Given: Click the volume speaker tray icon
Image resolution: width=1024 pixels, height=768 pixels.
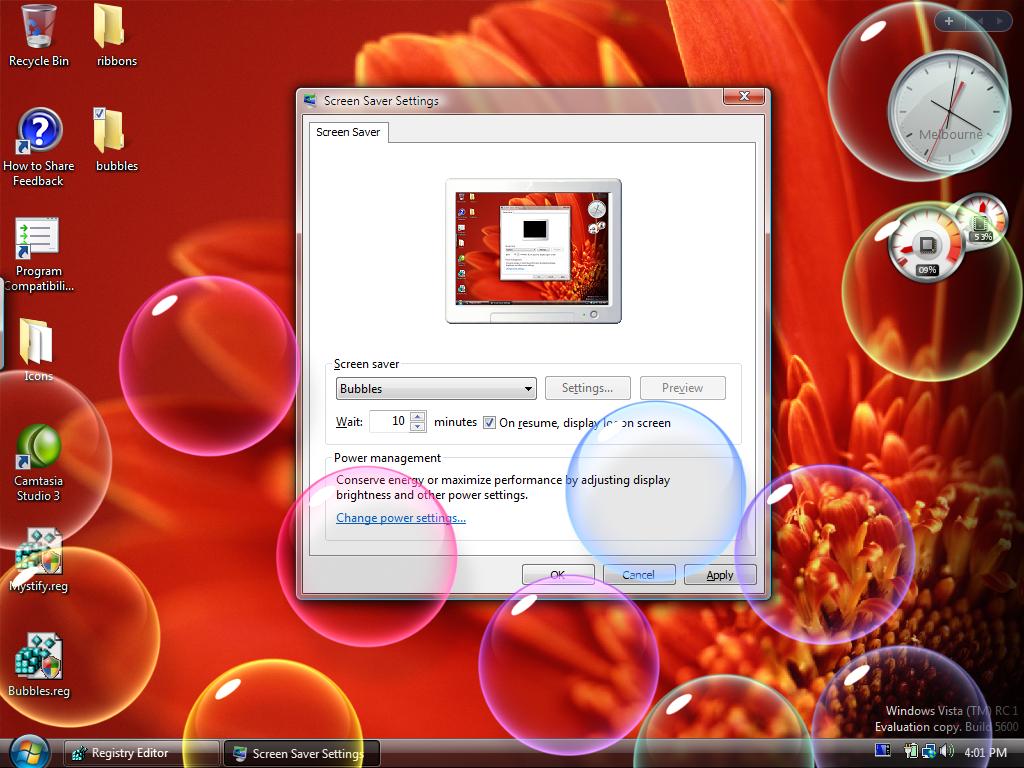Looking at the screenshot, I should click(x=946, y=751).
